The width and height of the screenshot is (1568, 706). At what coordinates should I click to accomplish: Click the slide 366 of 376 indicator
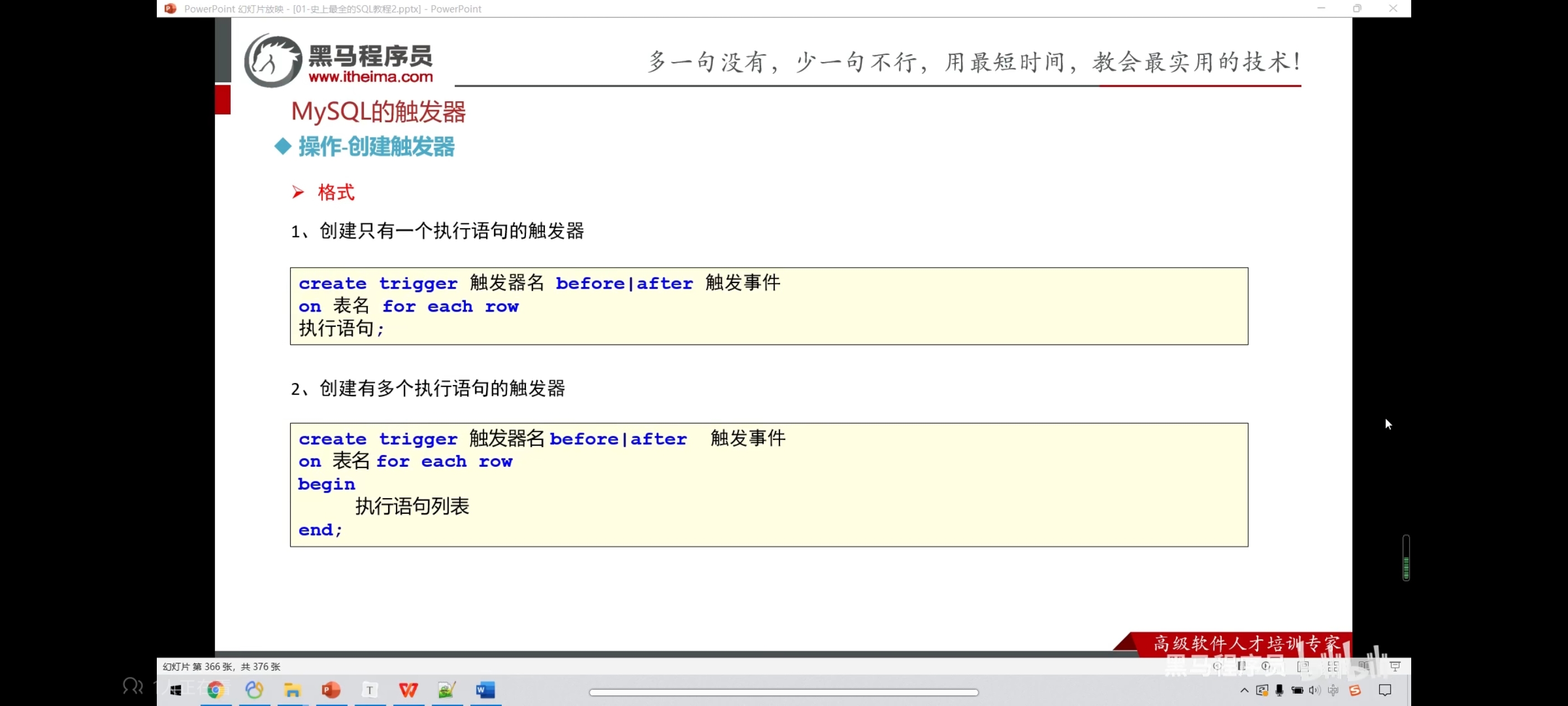(221, 666)
